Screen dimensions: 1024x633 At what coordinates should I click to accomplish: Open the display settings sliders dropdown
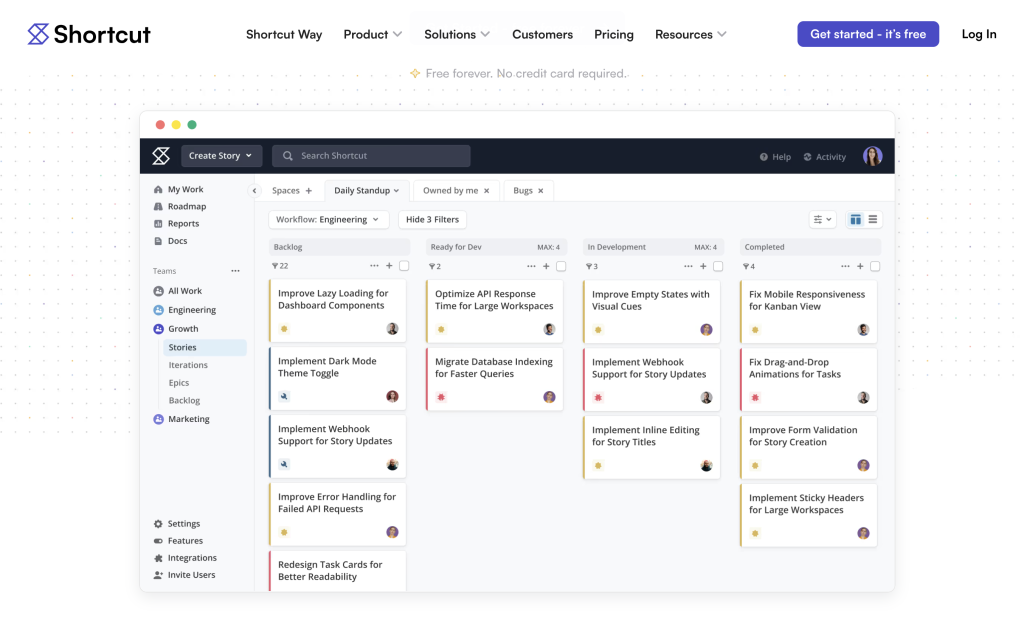822,220
